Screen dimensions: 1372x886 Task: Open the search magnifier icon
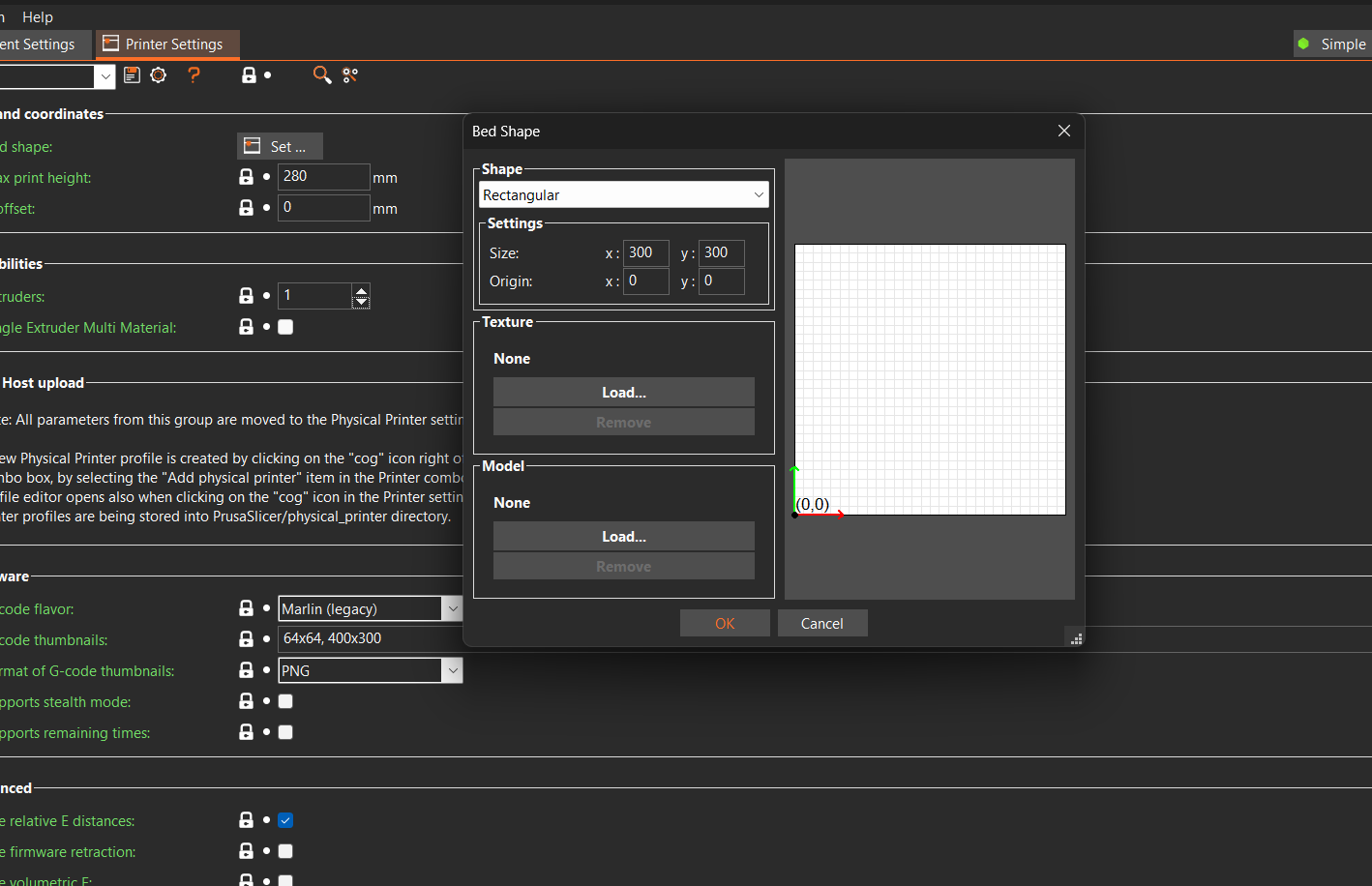tap(322, 75)
